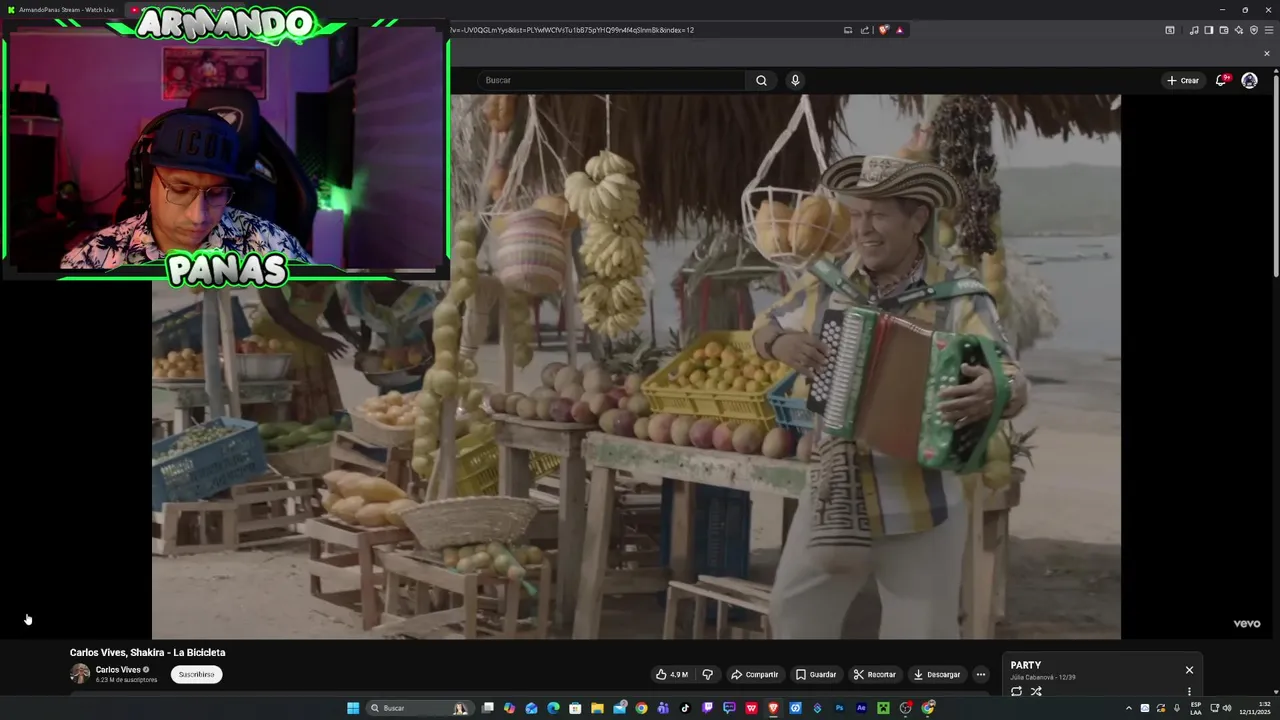Open Brave browser taskbar icon
The image size is (1280, 720).
pyautogui.click(x=774, y=708)
